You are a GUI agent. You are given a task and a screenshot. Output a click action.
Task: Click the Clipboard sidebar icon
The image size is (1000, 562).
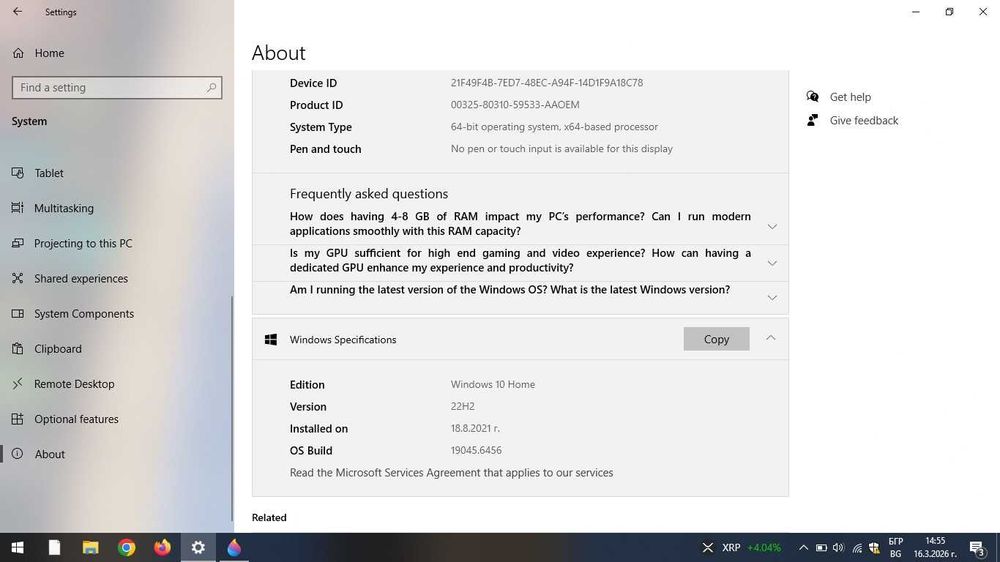pos(18,348)
